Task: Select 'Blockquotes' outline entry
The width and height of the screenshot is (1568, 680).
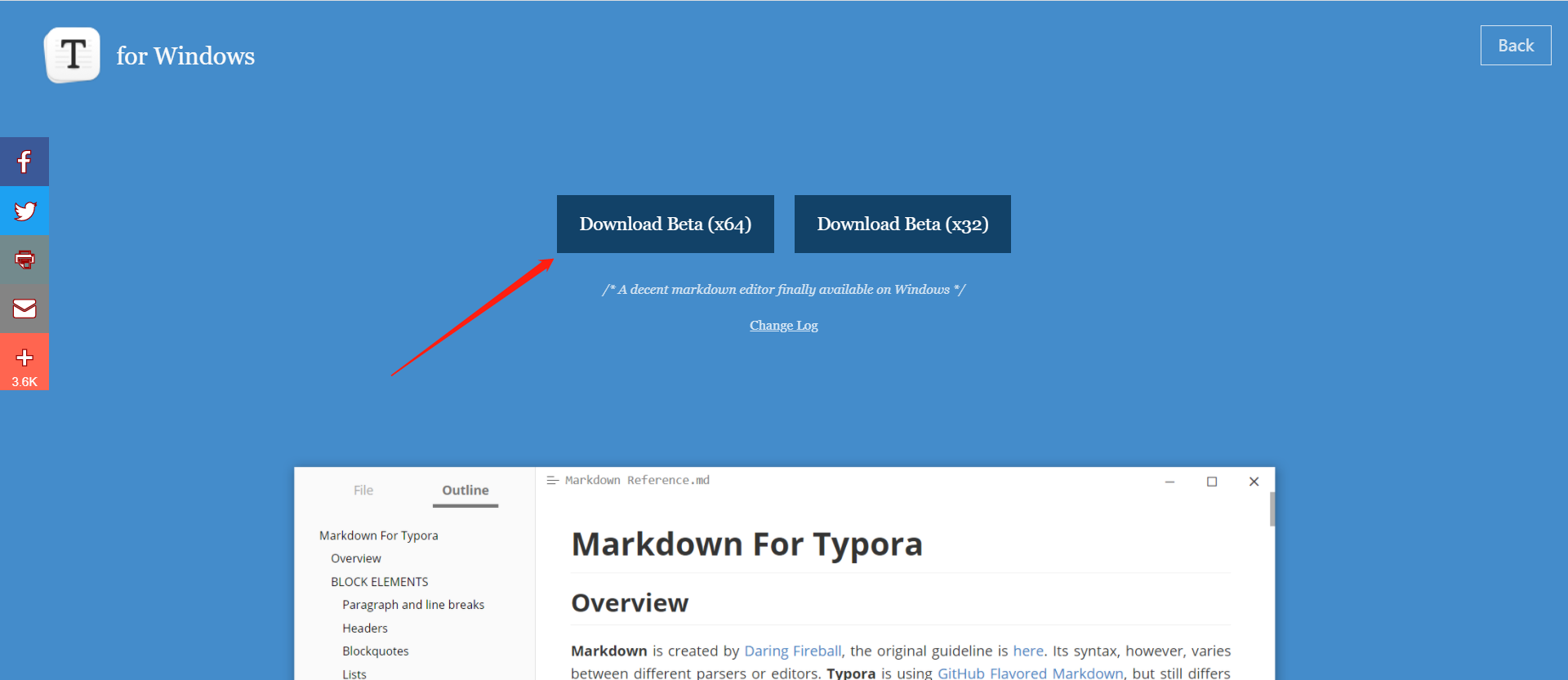Action: click(376, 651)
